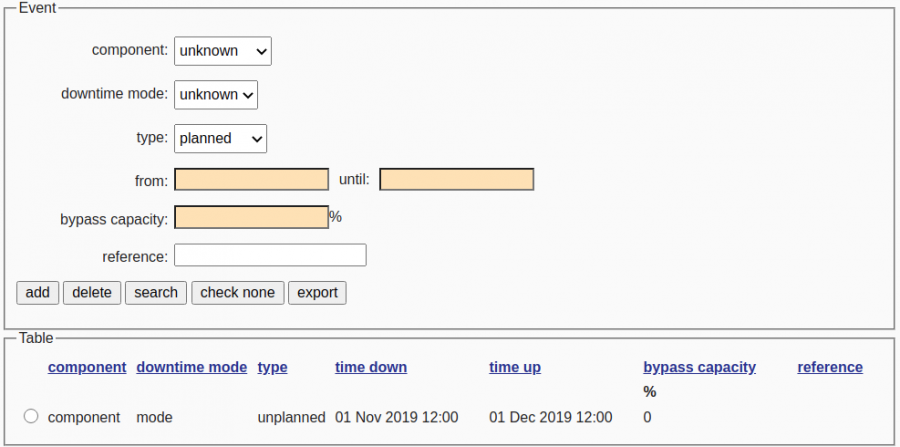Click the export button
This screenshot has width=900, height=447.
(317, 292)
